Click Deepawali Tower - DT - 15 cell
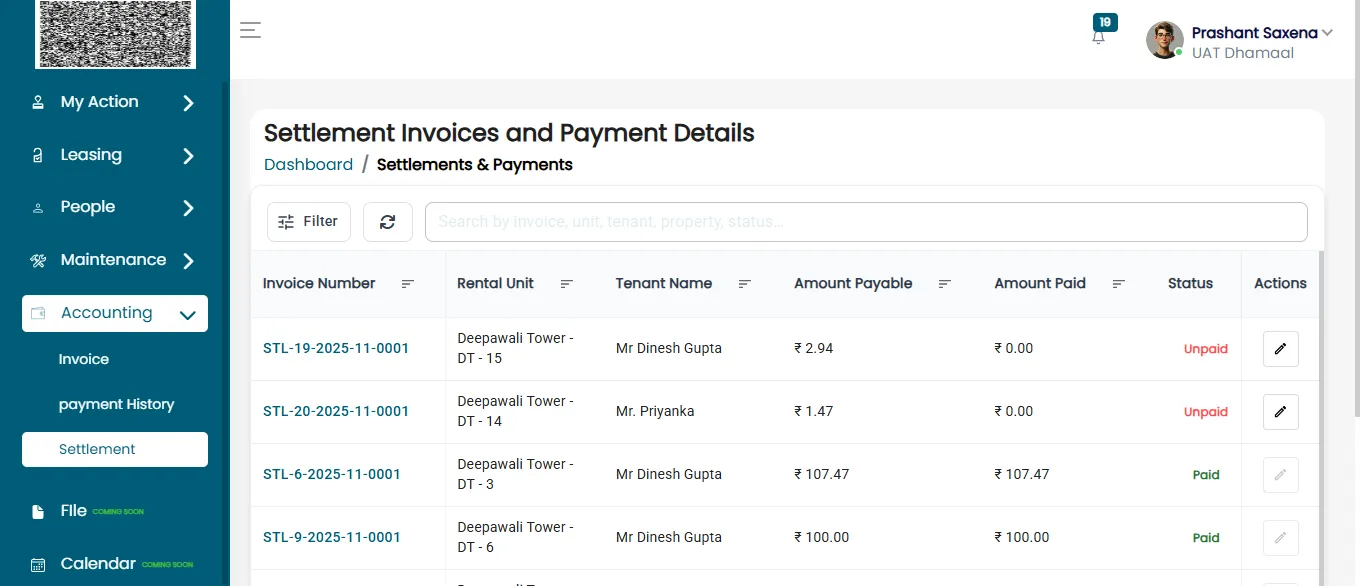 515,349
